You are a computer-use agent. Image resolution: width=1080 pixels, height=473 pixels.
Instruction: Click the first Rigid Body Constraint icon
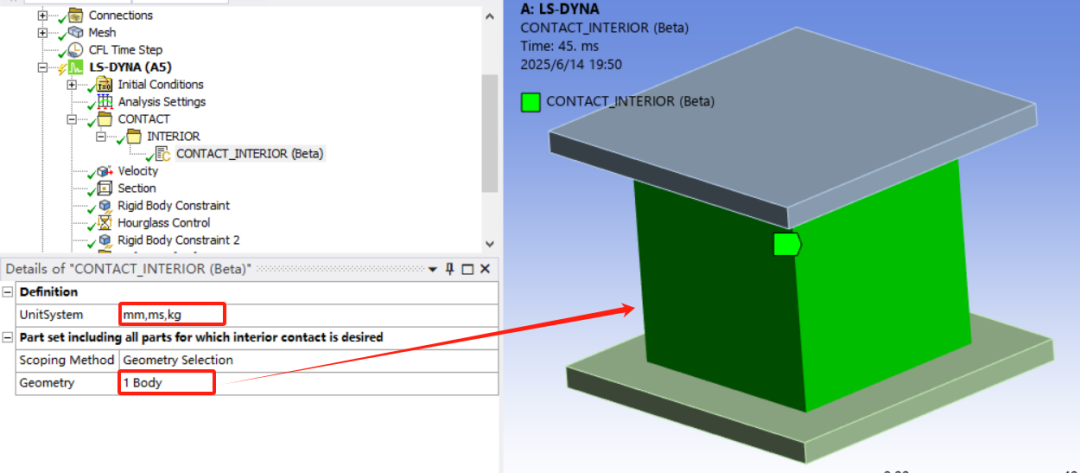coord(105,206)
